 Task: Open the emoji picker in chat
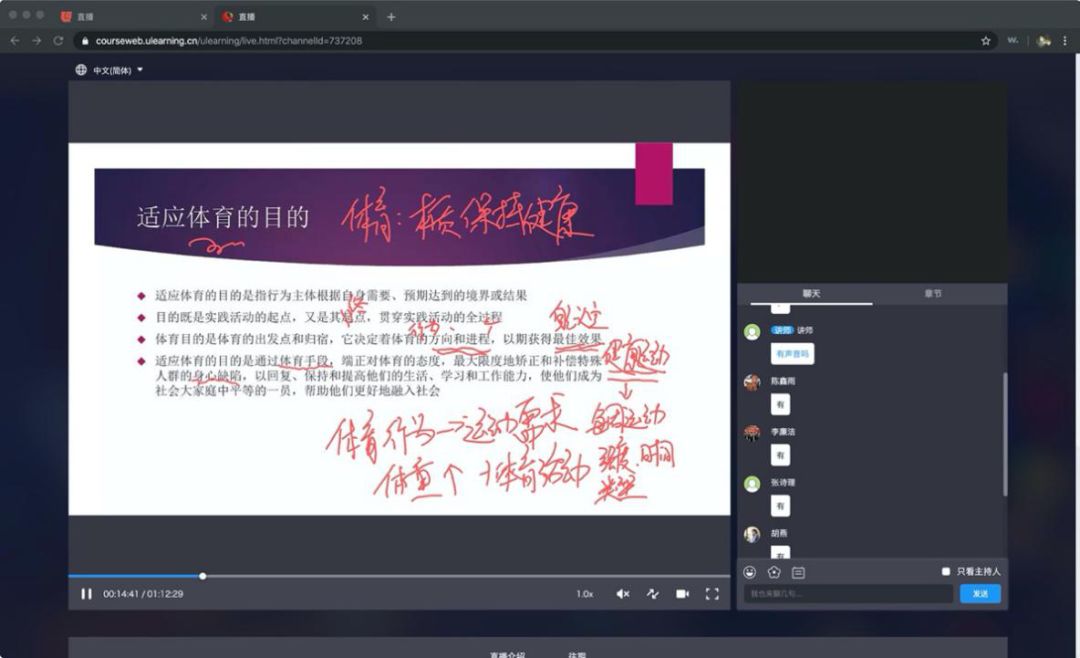point(750,572)
